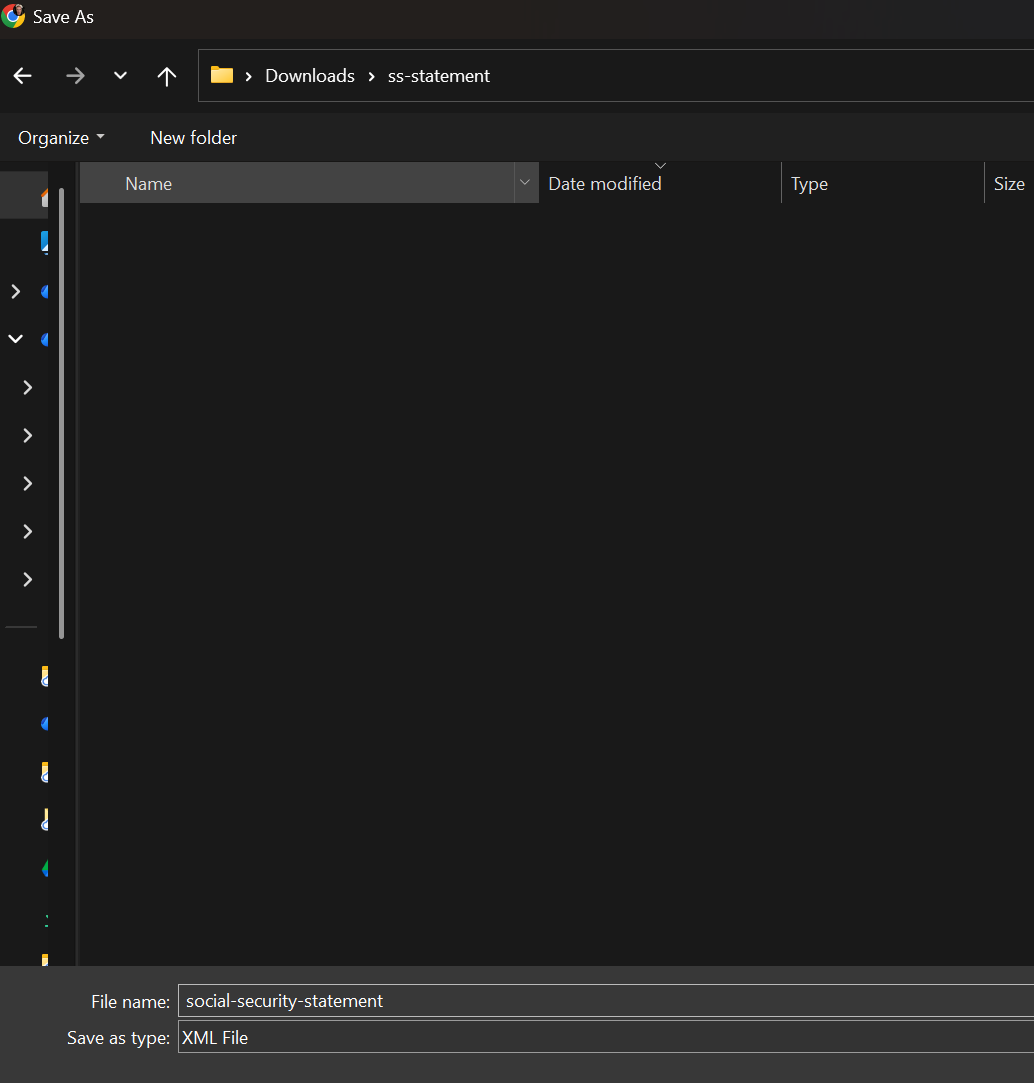Screen dimensions: 1034x1083
Task: Click the Back navigation arrow
Action: coord(23,76)
